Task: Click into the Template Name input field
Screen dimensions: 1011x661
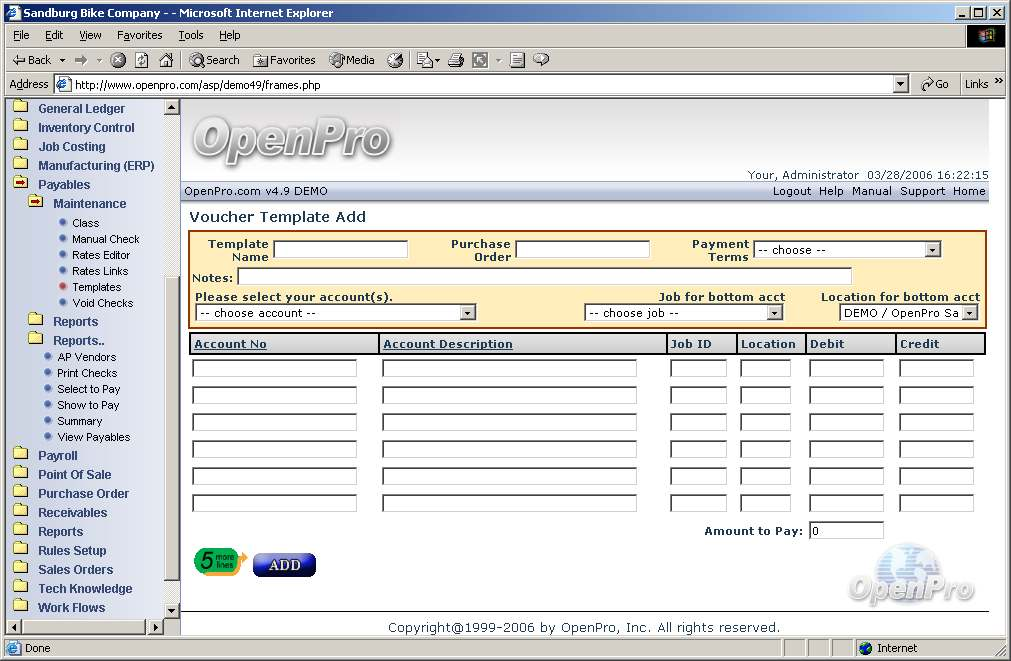Action: (340, 250)
